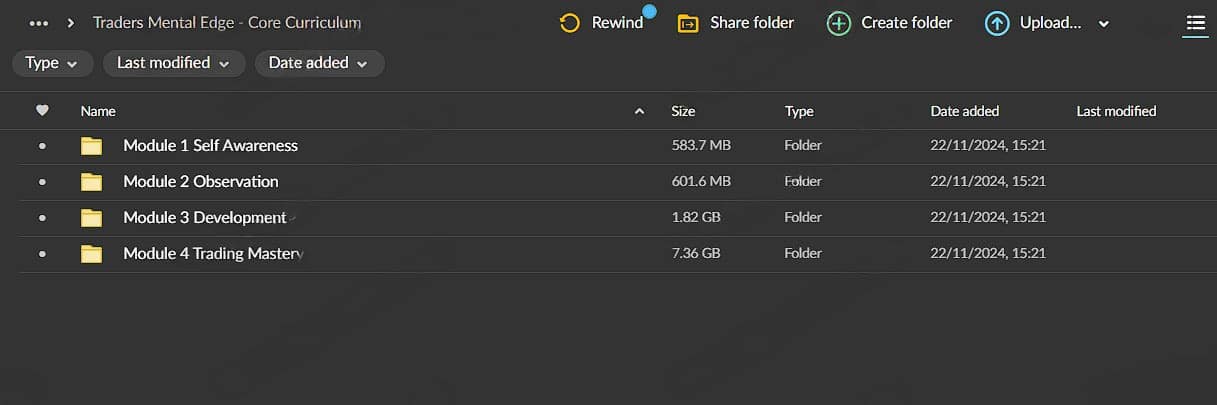1217x405 pixels.
Task: Sort by the Size column header
Action: coord(683,111)
